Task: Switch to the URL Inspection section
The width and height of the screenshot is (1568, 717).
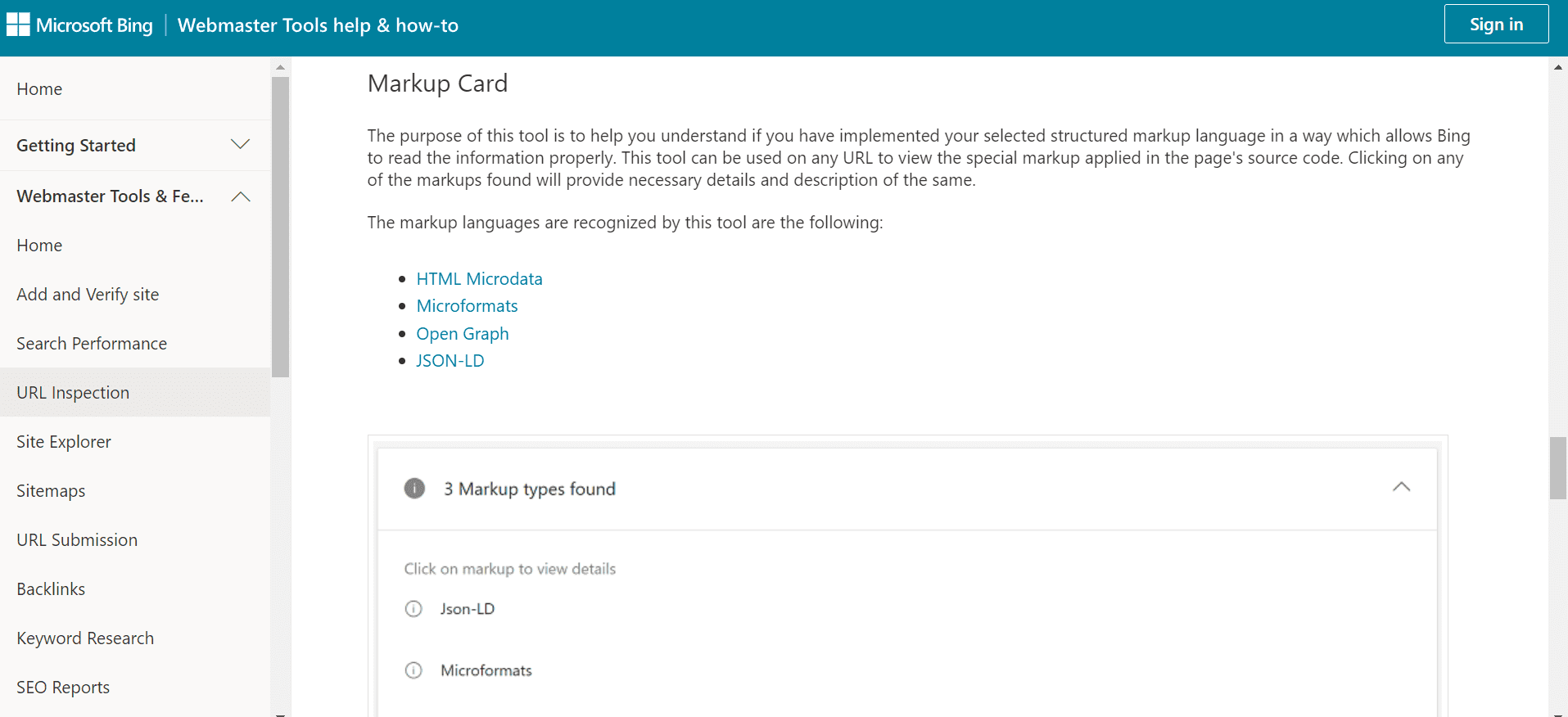Action: click(73, 392)
